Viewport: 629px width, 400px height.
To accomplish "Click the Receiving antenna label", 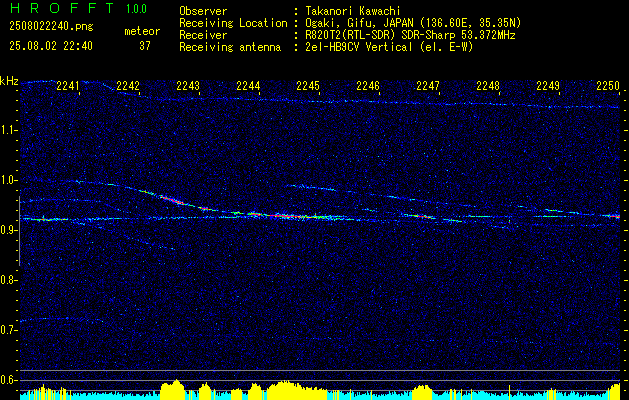I will click(230, 47).
